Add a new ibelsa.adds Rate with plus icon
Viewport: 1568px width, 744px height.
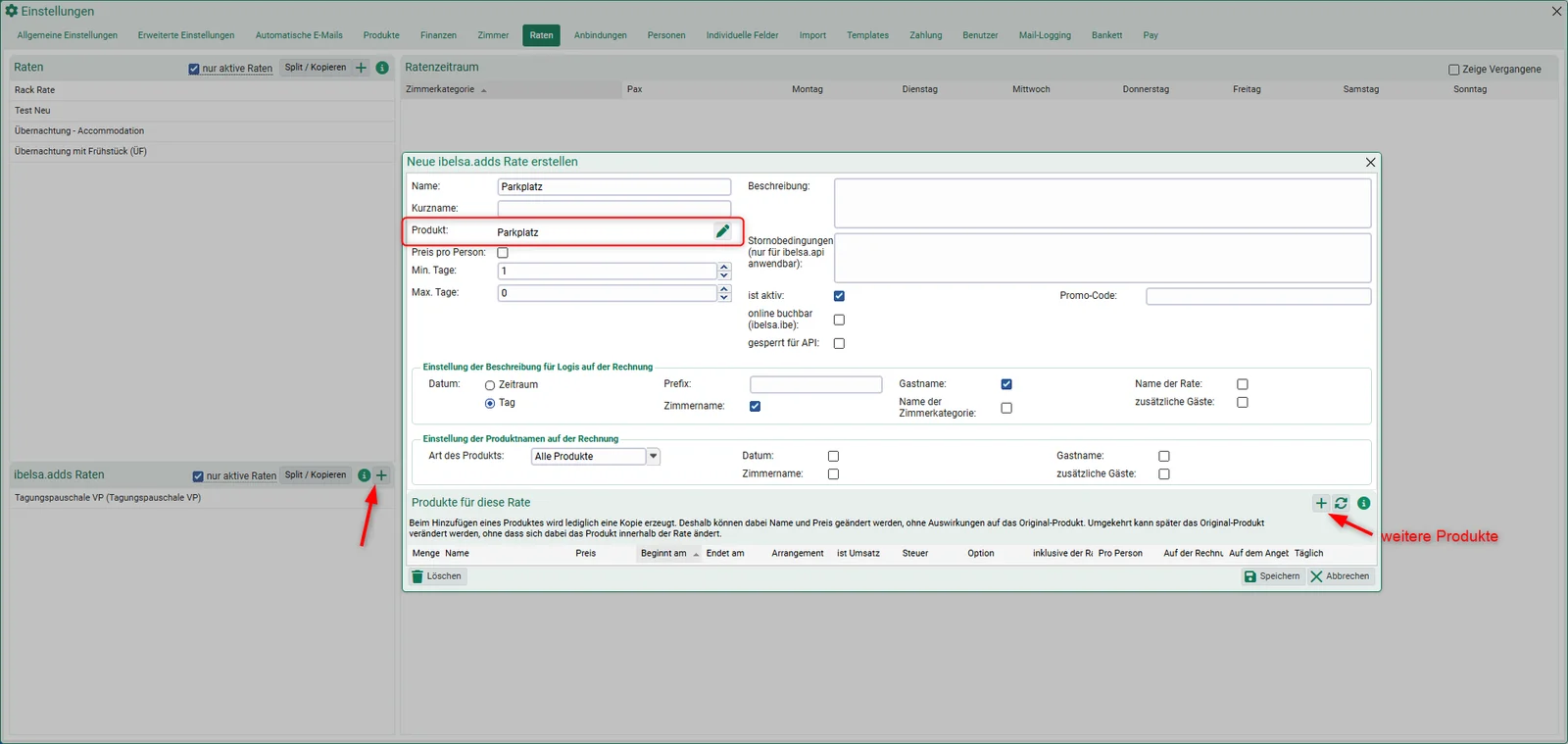click(381, 475)
